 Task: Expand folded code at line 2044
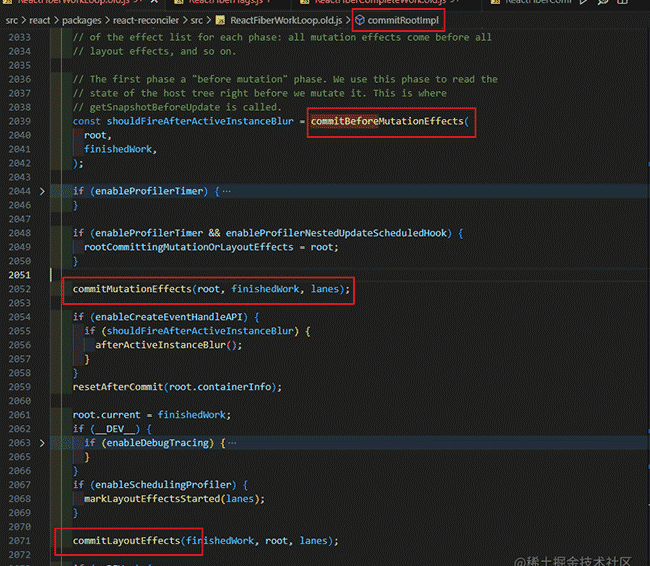pyautogui.click(x=42, y=191)
